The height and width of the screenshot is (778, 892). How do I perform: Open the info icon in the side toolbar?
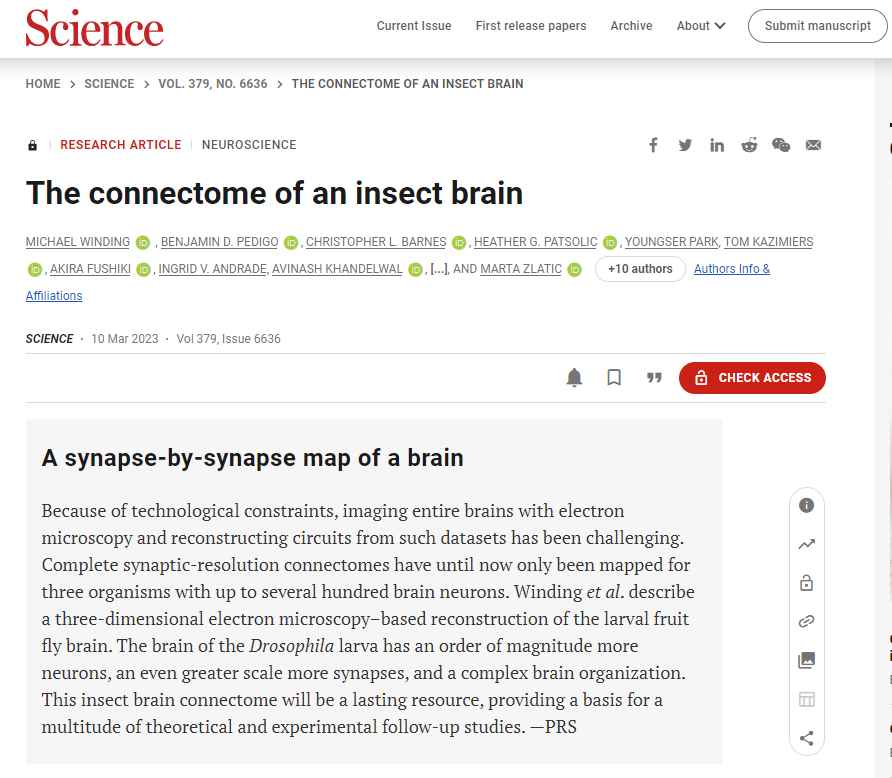[x=807, y=505]
